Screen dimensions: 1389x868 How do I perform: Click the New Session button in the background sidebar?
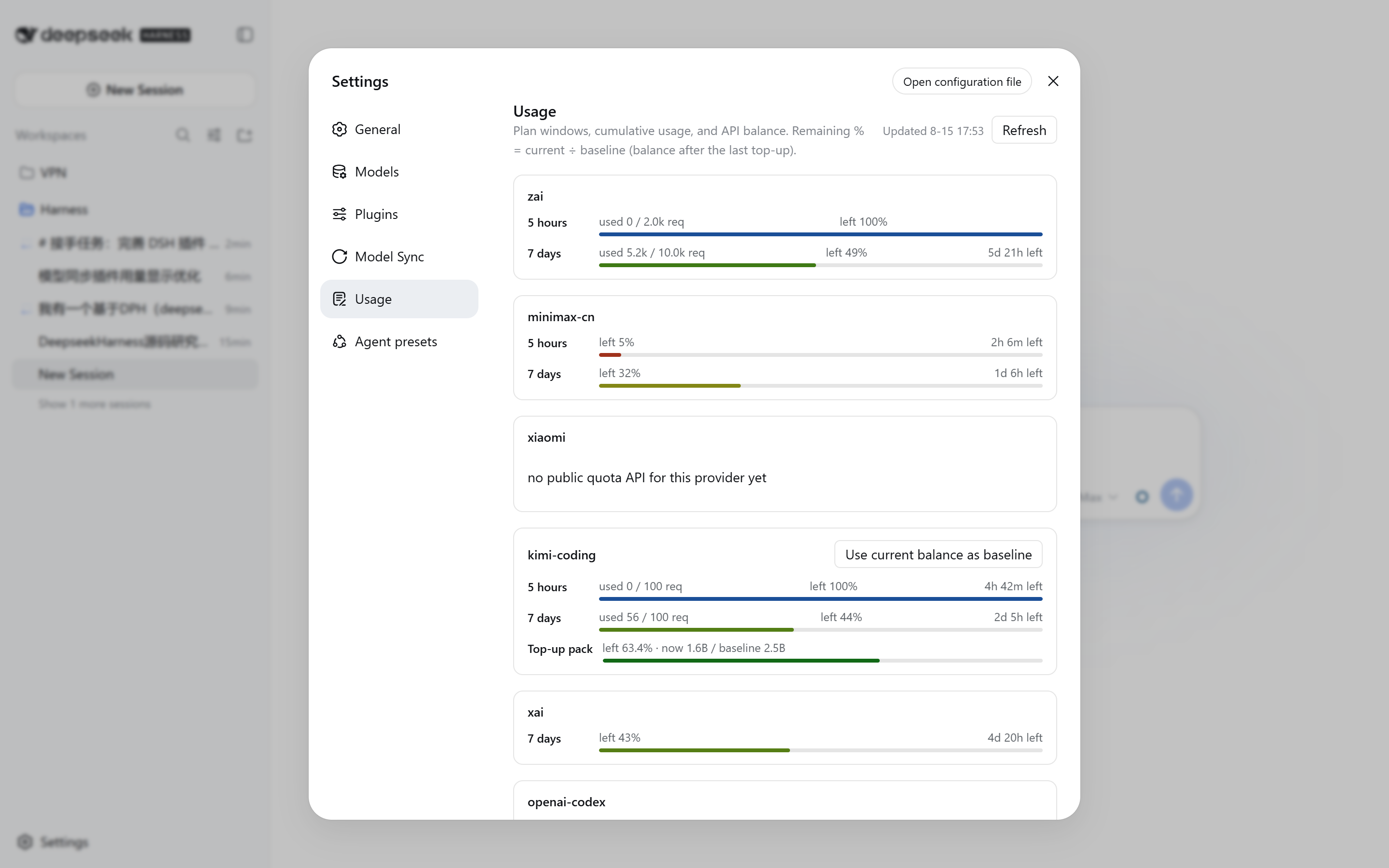click(135, 90)
